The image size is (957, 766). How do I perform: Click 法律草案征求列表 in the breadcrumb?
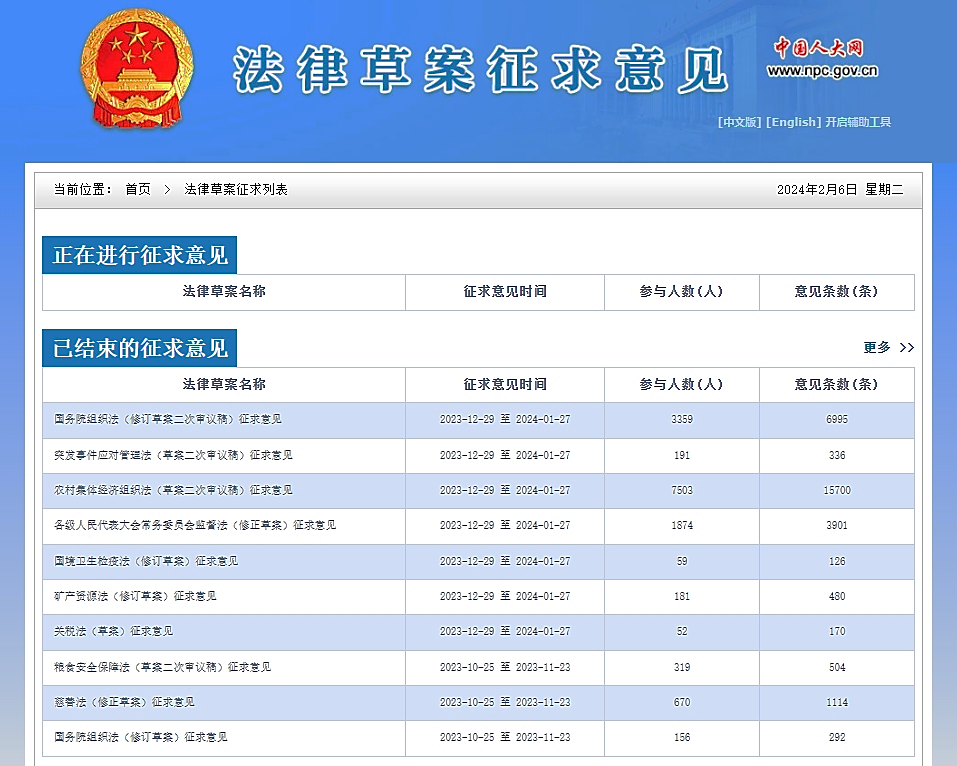[x=236, y=189]
